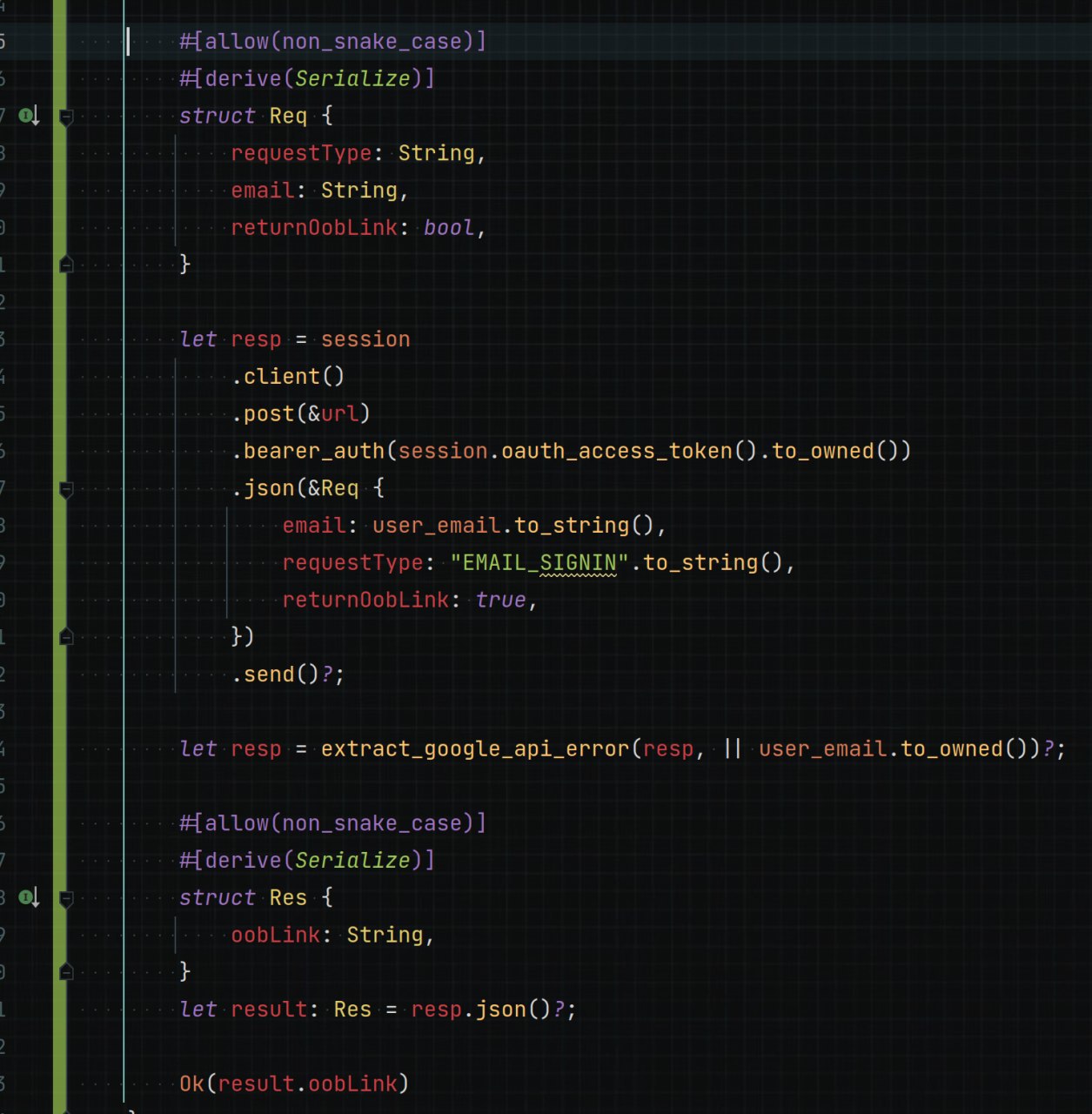1092x1114 pixels.
Task: Click oauth_access_token method call
Action: (617, 451)
